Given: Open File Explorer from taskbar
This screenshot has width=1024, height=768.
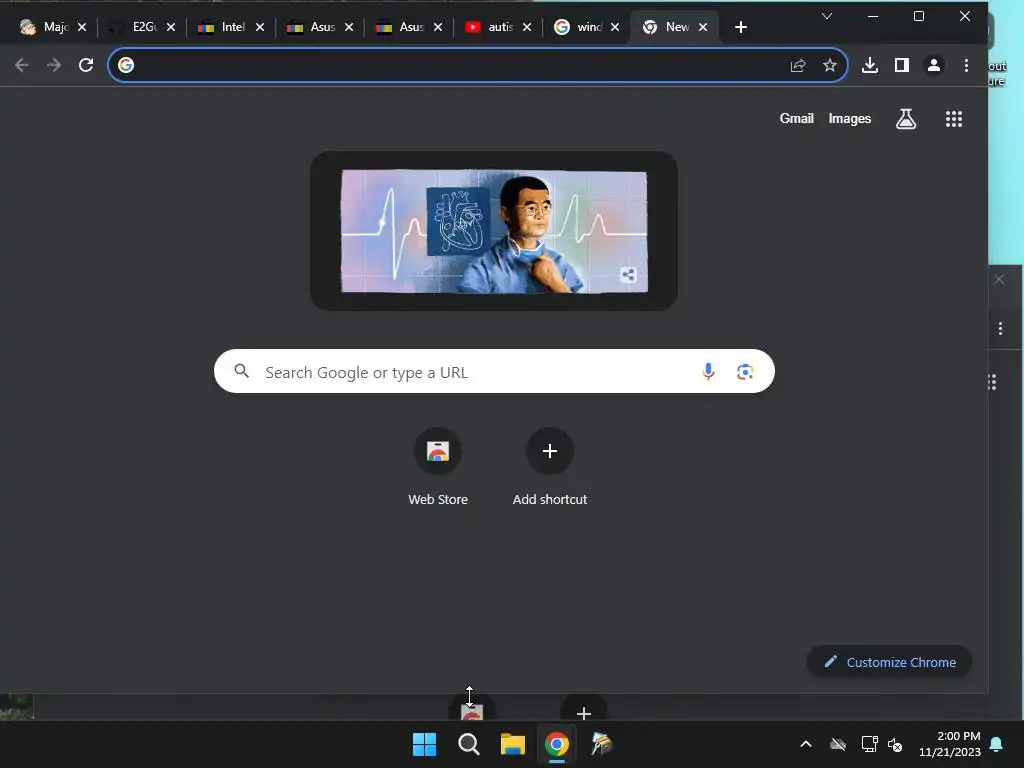Looking at the screenshot, I should pyautogui.click(x=513, y=744).
